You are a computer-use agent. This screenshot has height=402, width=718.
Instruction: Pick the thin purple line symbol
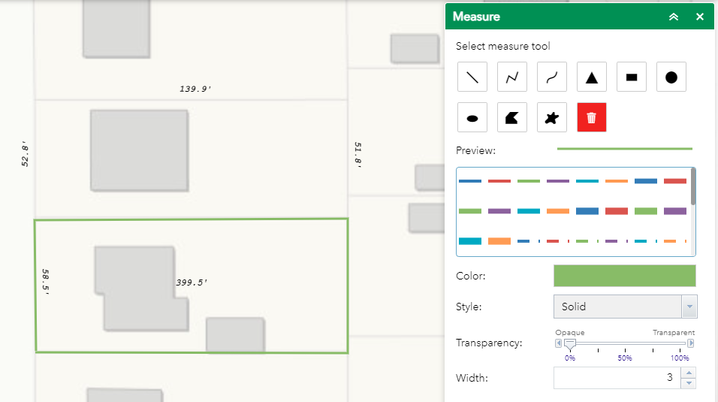coord(558,181)
